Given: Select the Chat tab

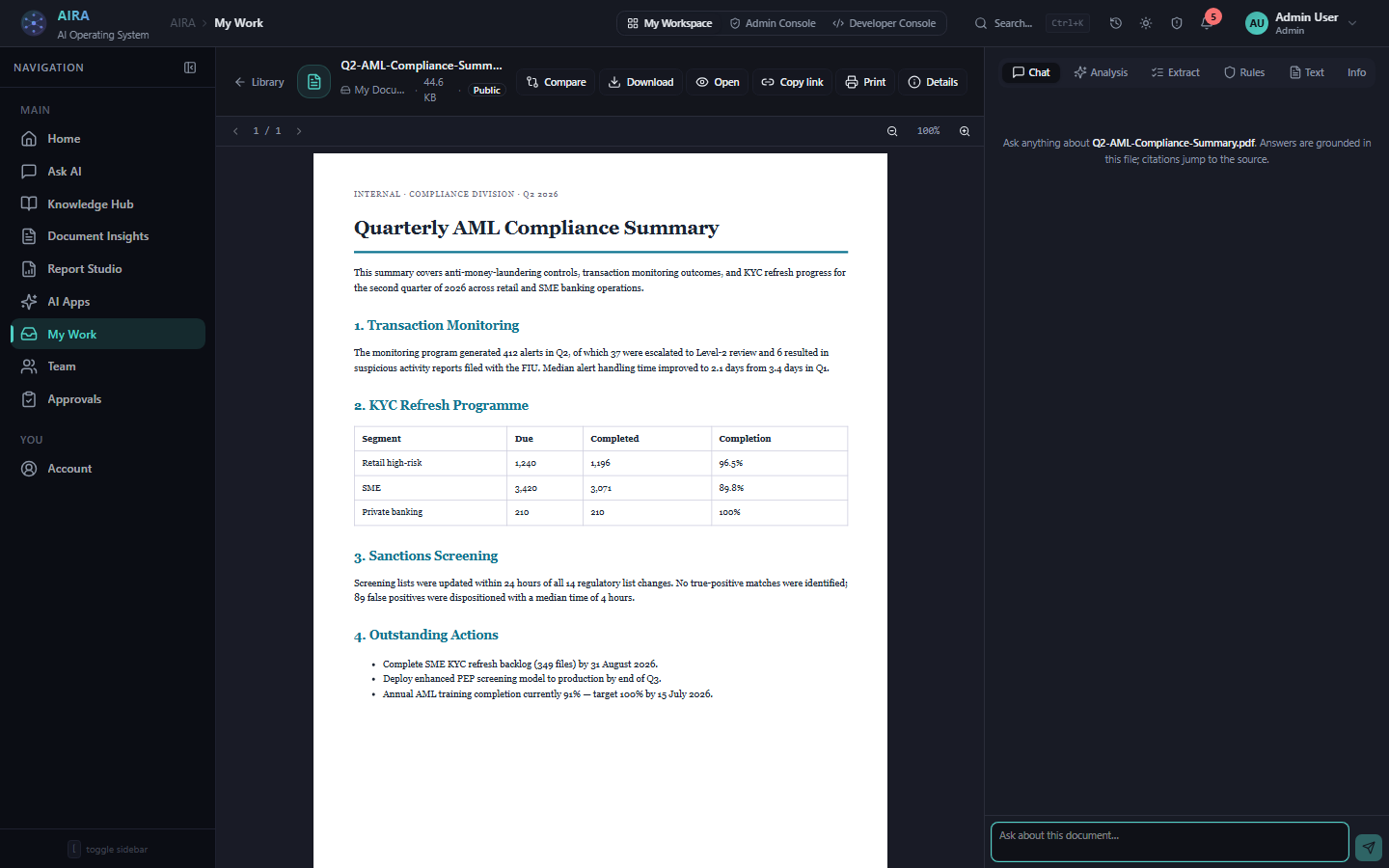Looking at the screenshot, I should (x=1031, y=72).
